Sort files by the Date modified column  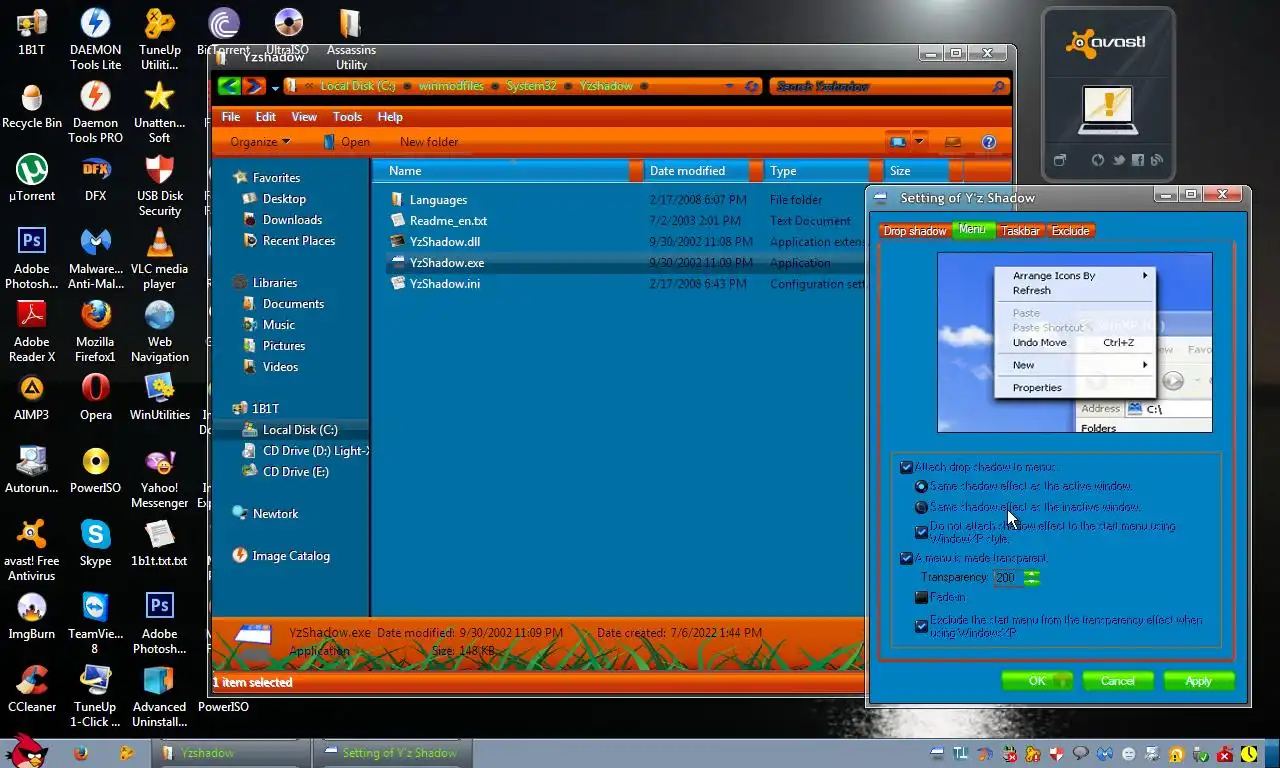(687, 171)
